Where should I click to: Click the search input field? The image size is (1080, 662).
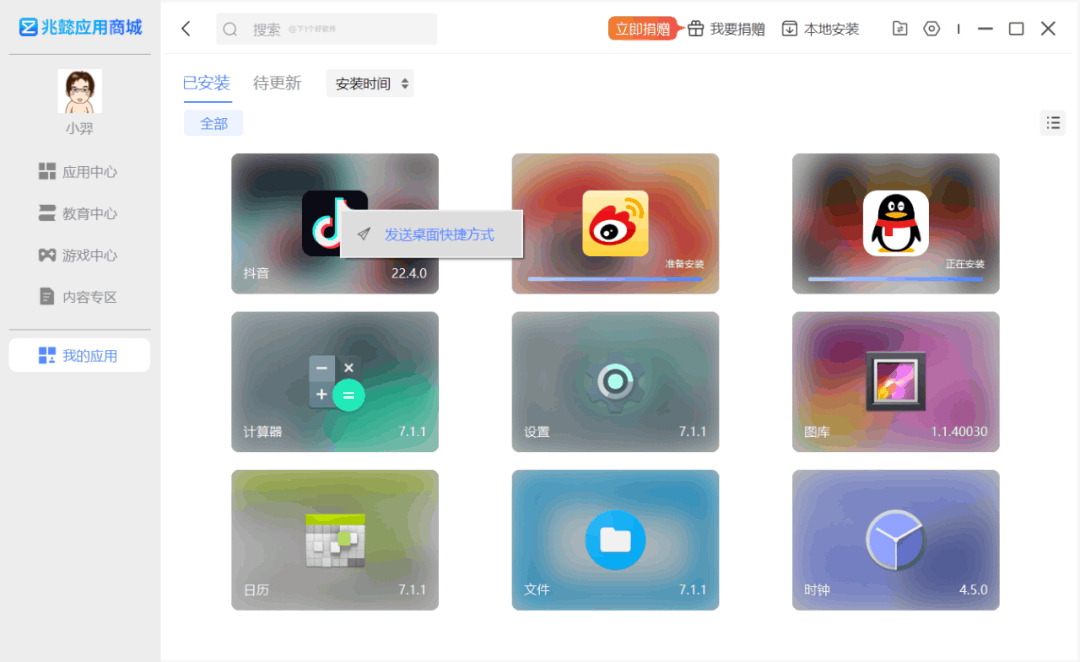coord(326,29)
